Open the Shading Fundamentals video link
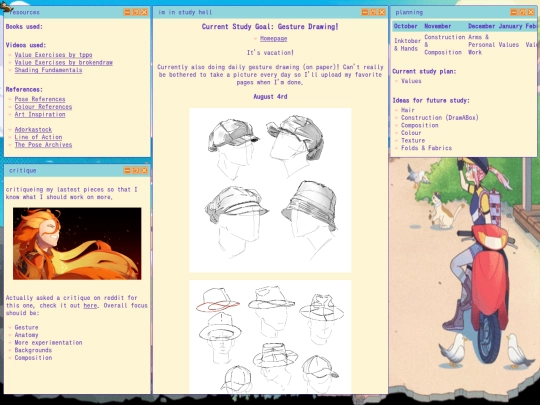This screenshot has height=405, width=540. point(48,70)
